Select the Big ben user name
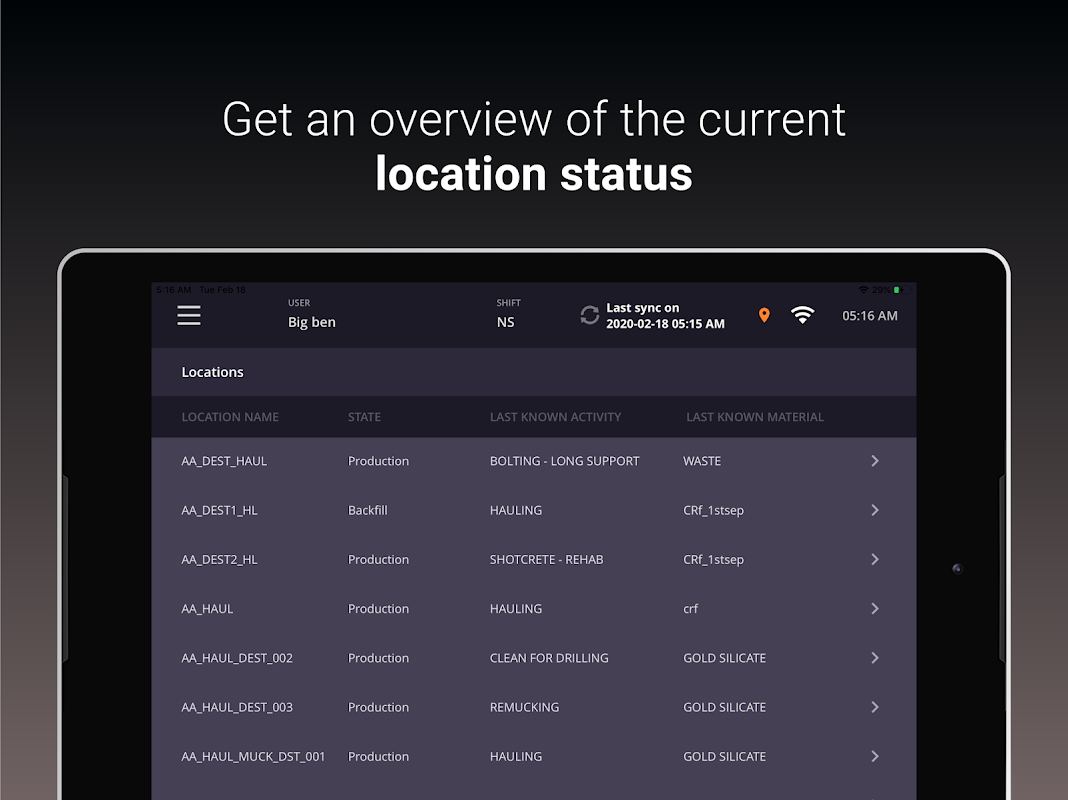The height and width of the screenshot is (800, 1068). [311, 322]
